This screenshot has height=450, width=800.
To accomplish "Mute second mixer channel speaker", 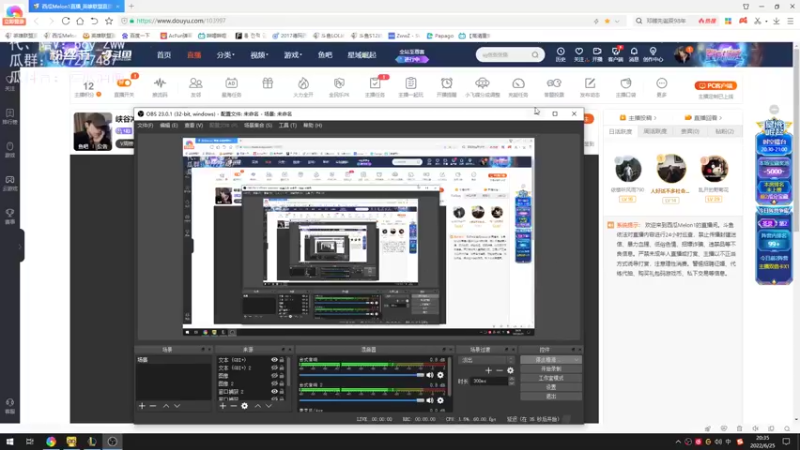I will [x=430, y=401].
